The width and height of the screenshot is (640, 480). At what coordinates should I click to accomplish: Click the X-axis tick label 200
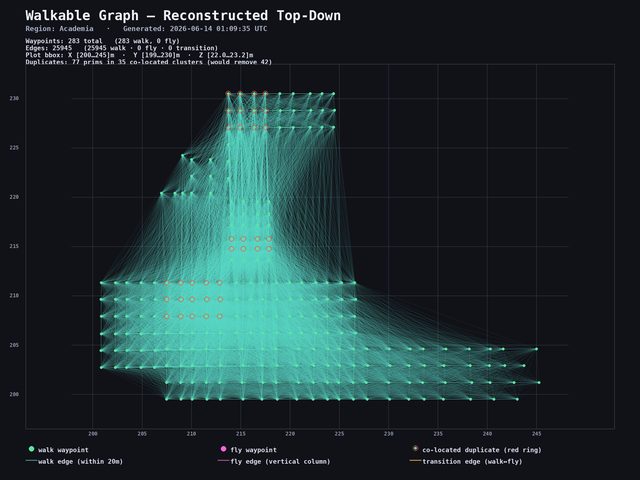(x=93, y=434)
